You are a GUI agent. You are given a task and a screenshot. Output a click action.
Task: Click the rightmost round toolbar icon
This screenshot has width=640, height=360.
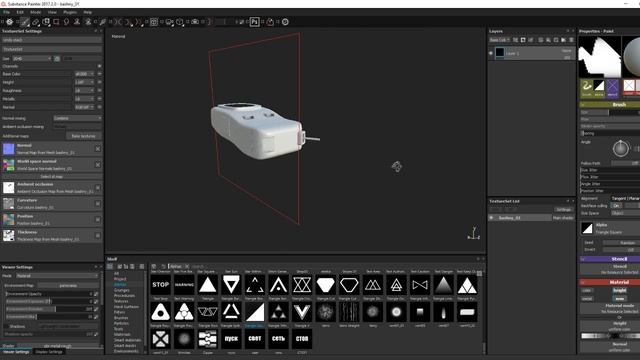coord(285,22)
